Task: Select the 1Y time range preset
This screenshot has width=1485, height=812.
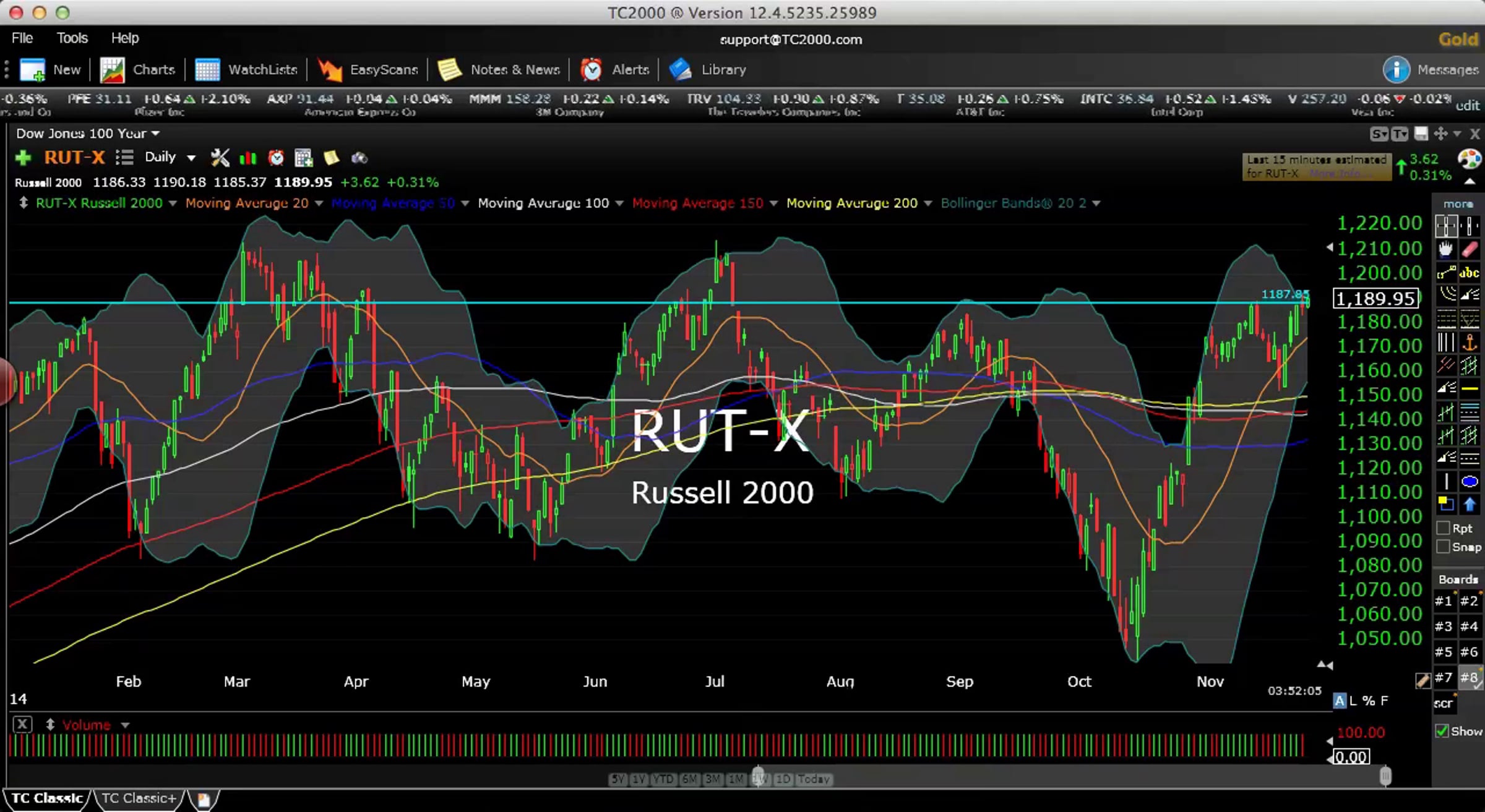Action: click(639, 779)
